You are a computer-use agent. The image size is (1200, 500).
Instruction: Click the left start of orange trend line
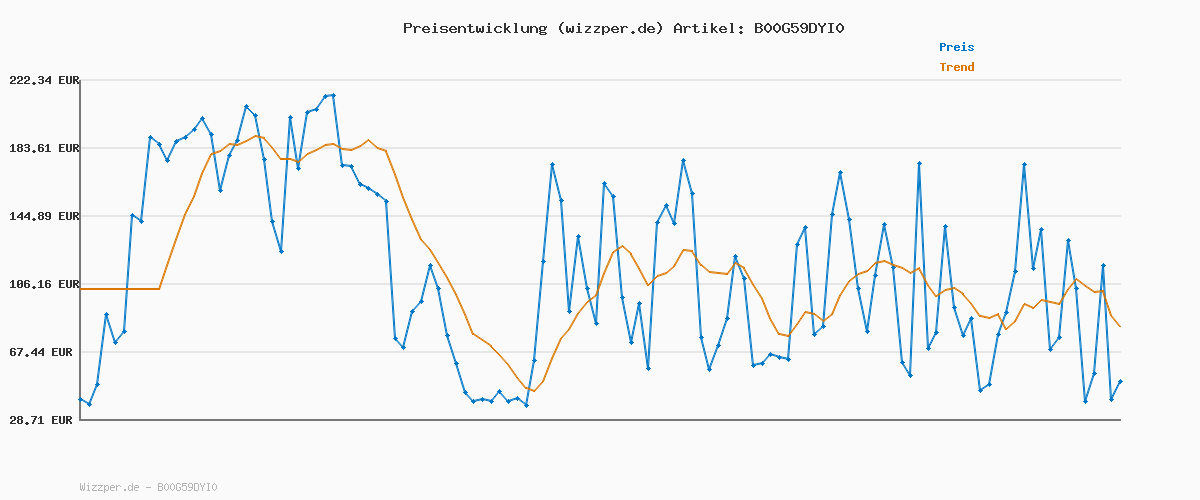point(81,289)
